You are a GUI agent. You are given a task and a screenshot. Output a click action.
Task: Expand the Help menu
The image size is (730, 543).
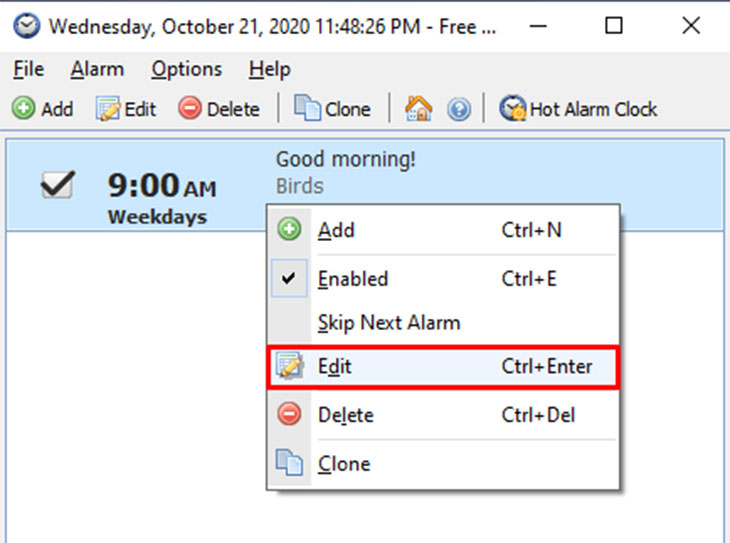269,70
